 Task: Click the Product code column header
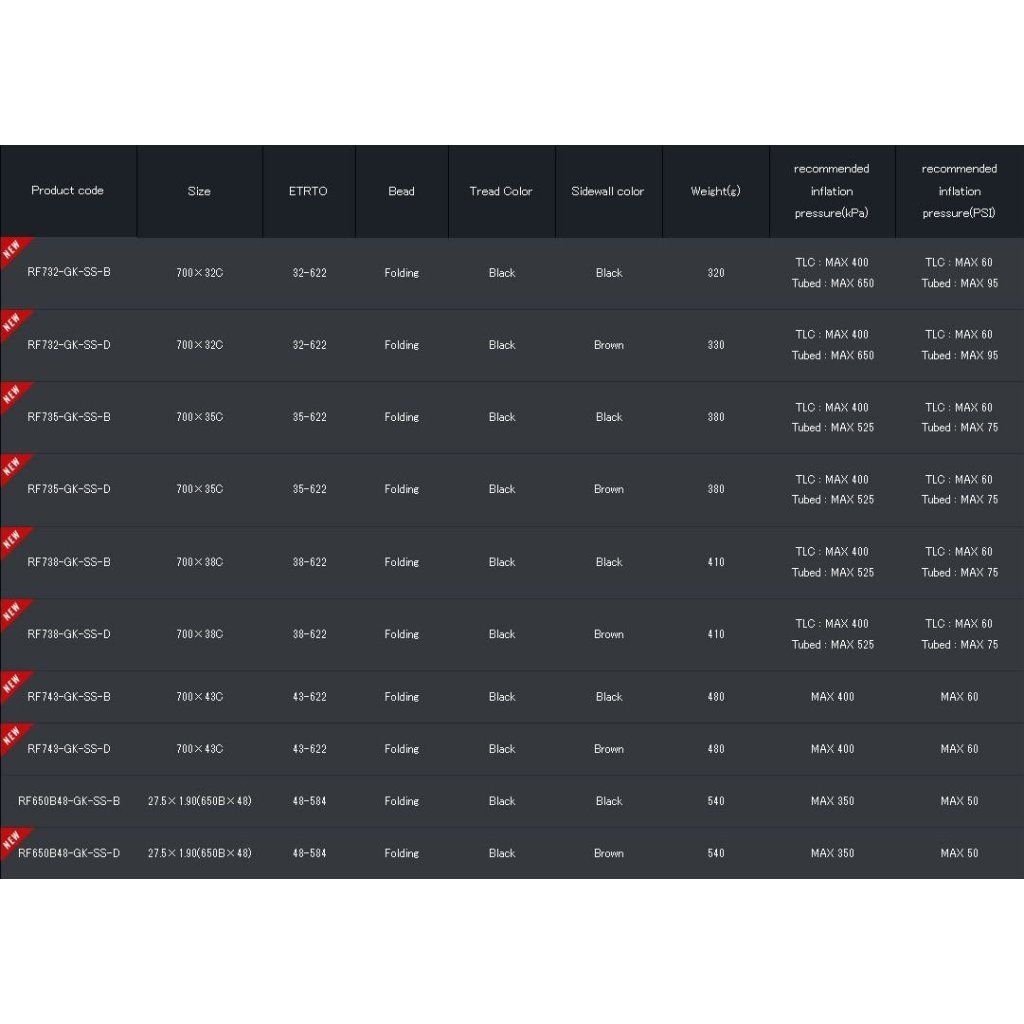(67, 191)
